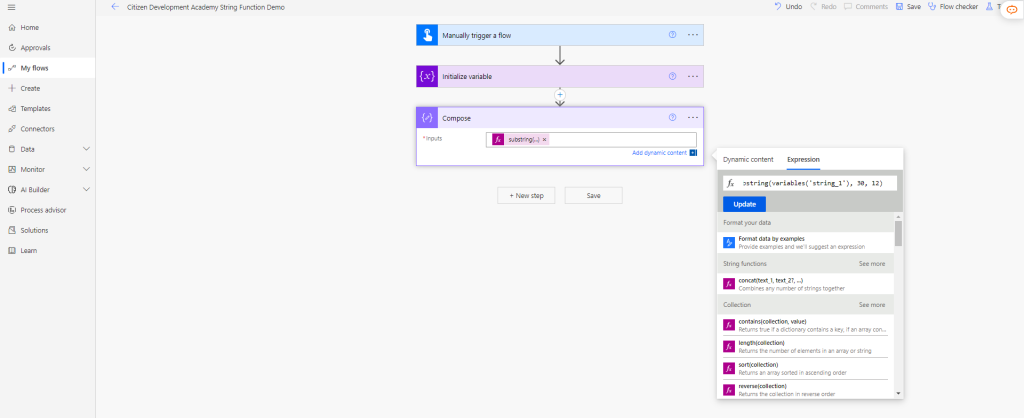Click the back arrow beside flow title
This screenshot has height=418, width=1024.
point(115,7)
